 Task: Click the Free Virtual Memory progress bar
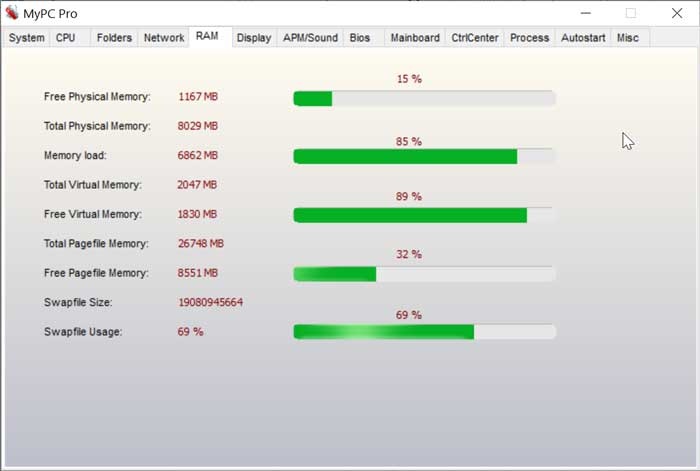pos(424,215)
